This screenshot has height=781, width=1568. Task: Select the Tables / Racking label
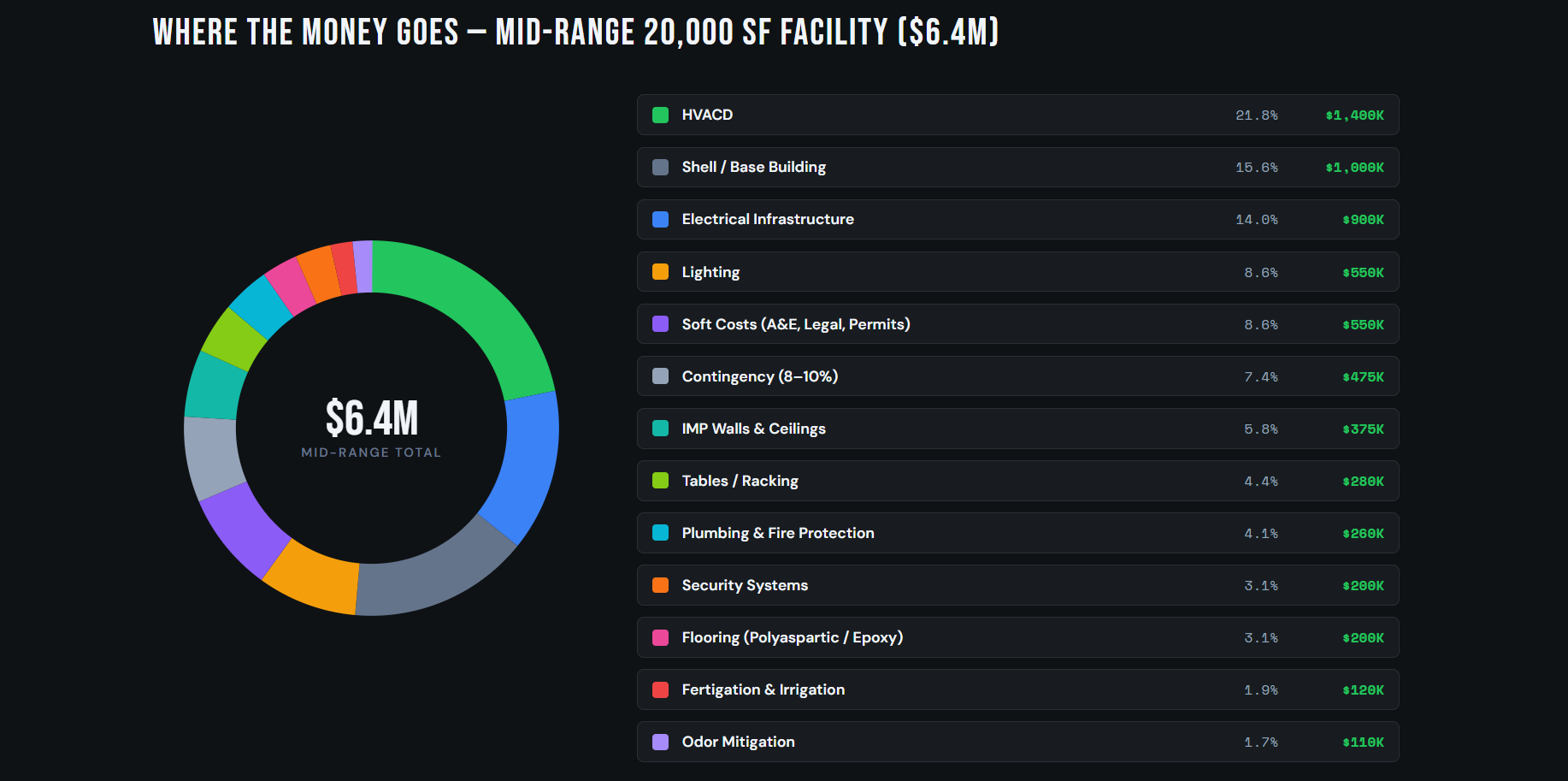point(740,481)
